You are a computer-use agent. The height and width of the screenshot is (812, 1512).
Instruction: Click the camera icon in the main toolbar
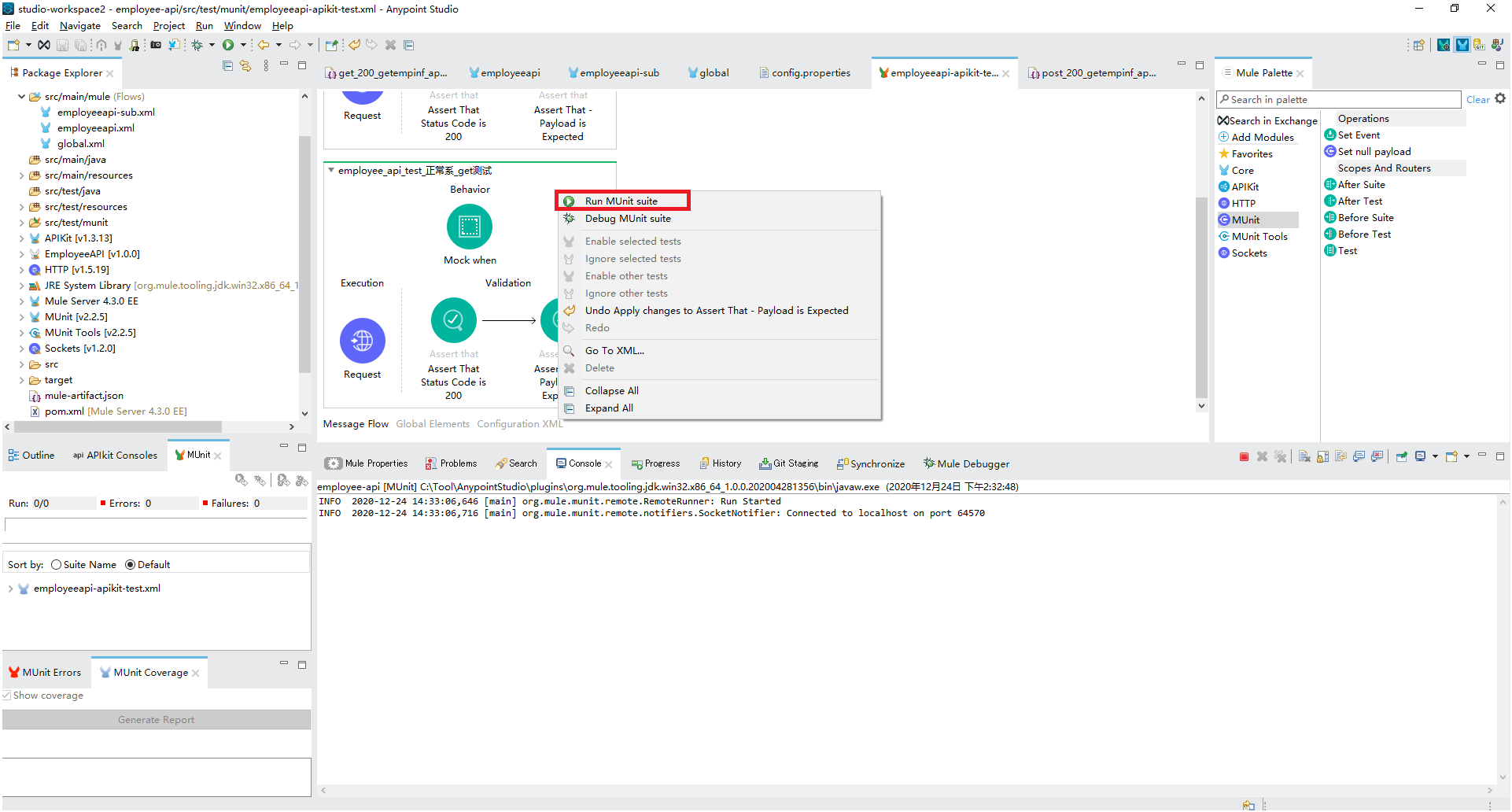156,45
